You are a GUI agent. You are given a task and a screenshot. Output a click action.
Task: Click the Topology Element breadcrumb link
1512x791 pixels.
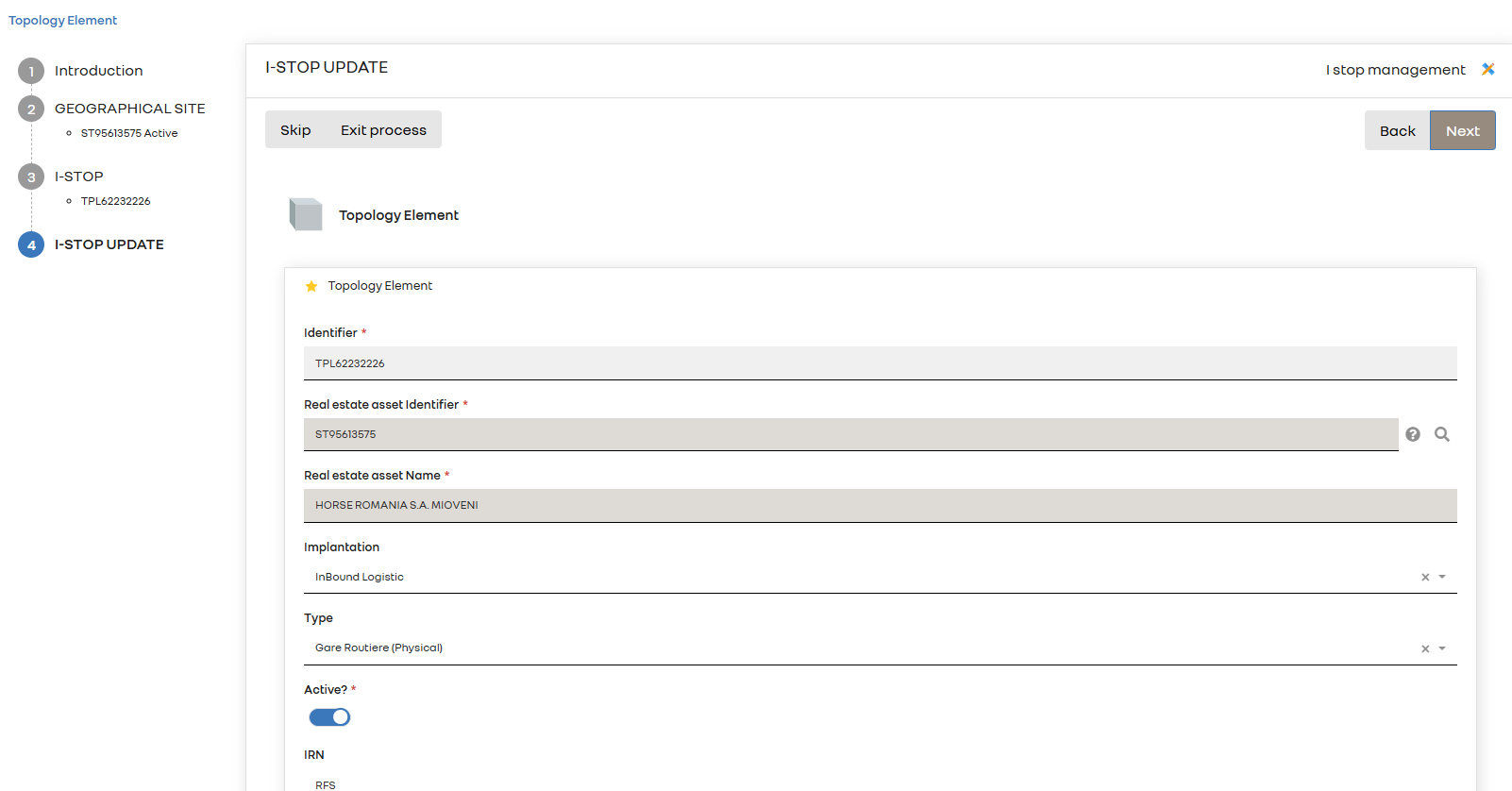63,20
